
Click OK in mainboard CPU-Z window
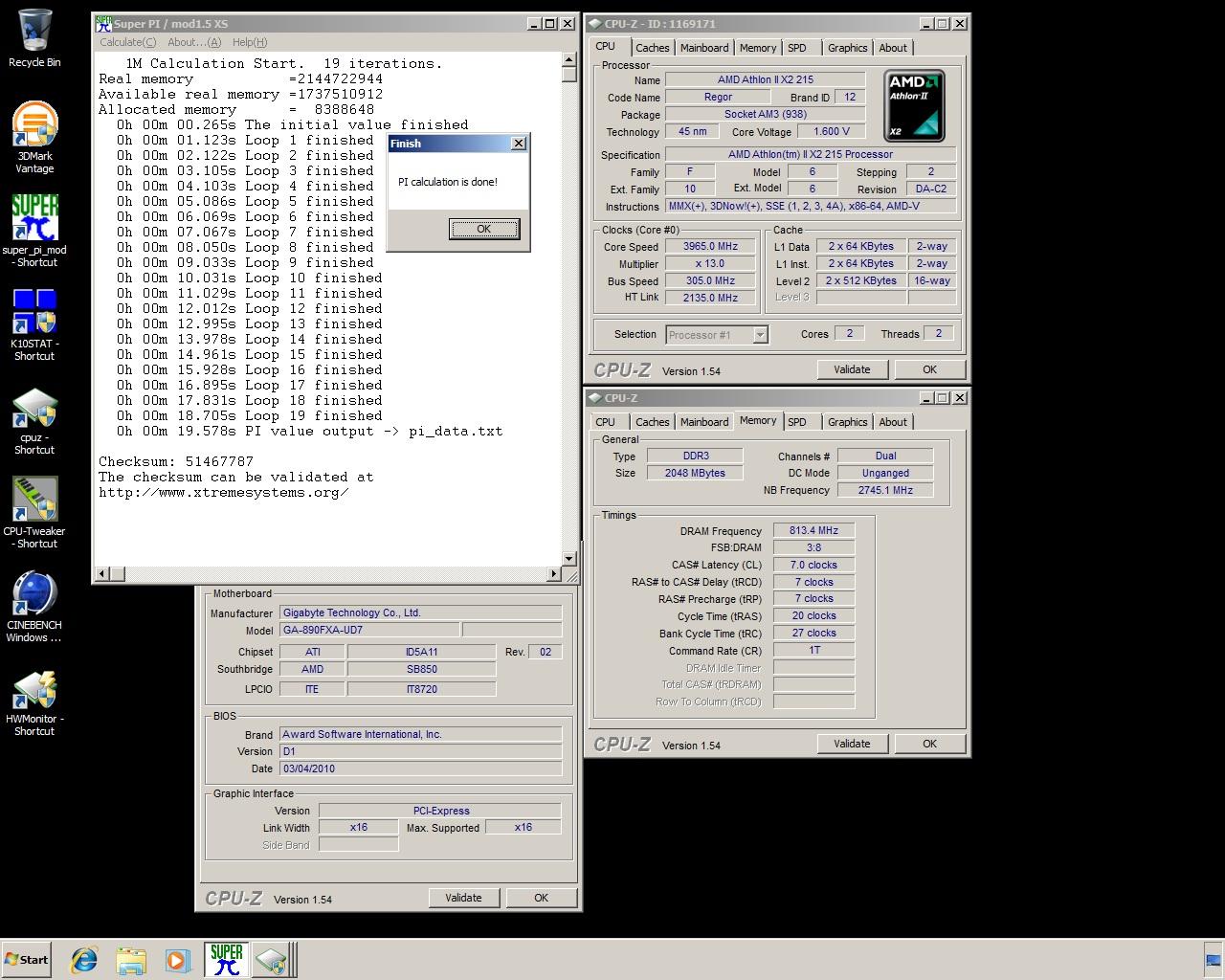point(541,898)
